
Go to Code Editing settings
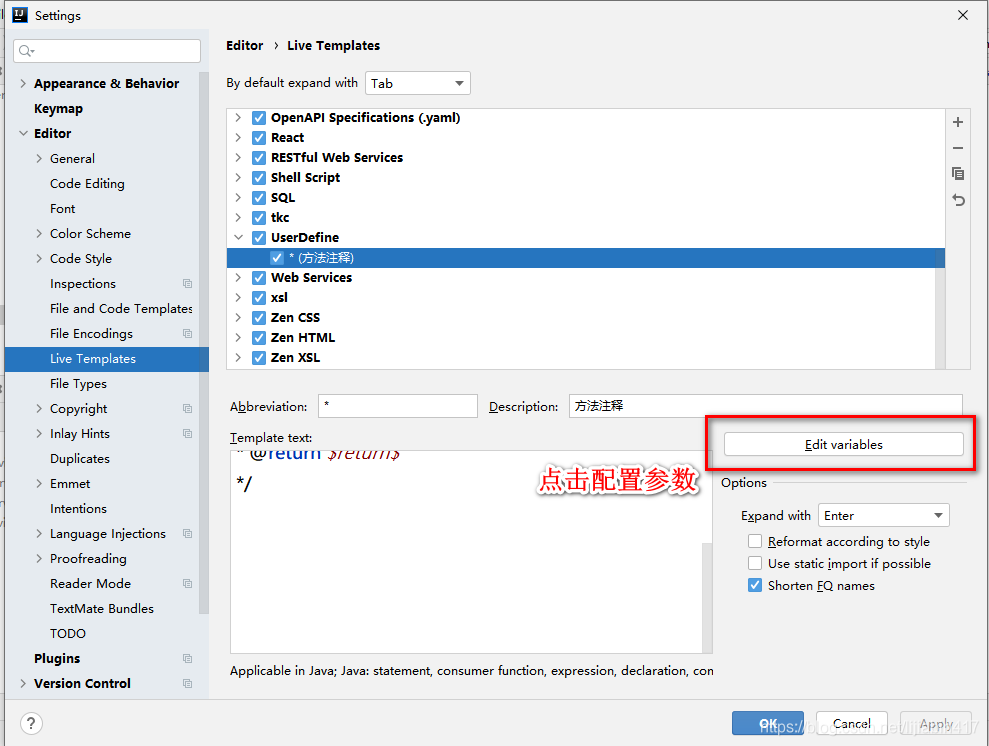(x=87, y=184)
